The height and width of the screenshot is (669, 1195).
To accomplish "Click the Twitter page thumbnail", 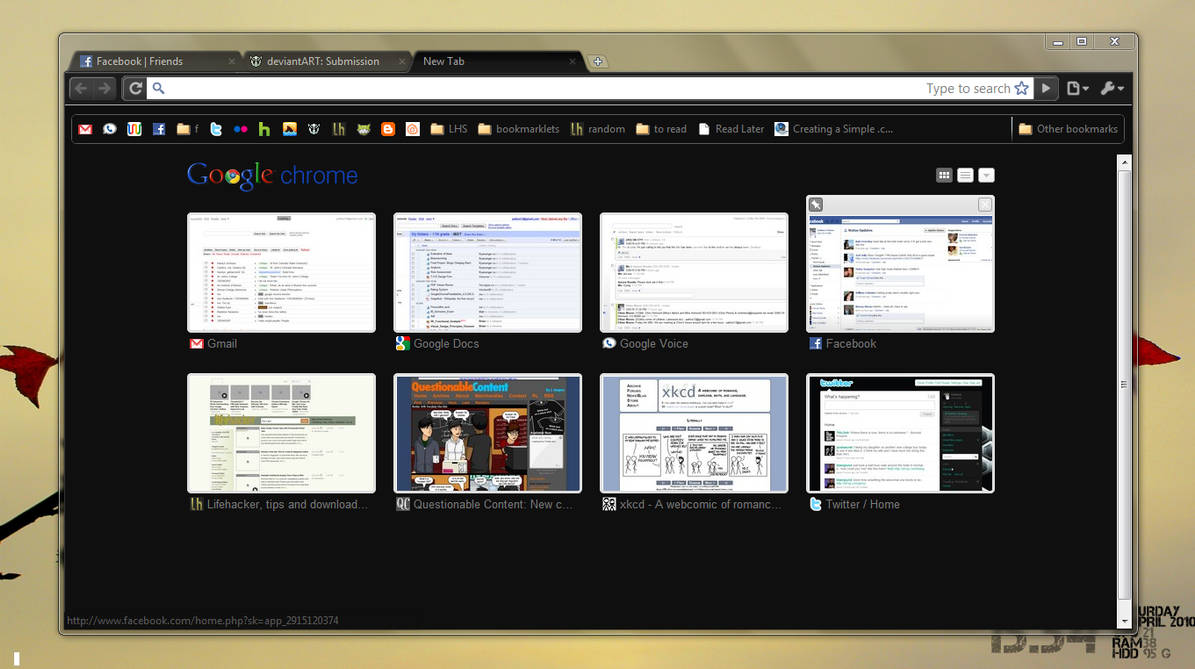I will coord(900,433).
